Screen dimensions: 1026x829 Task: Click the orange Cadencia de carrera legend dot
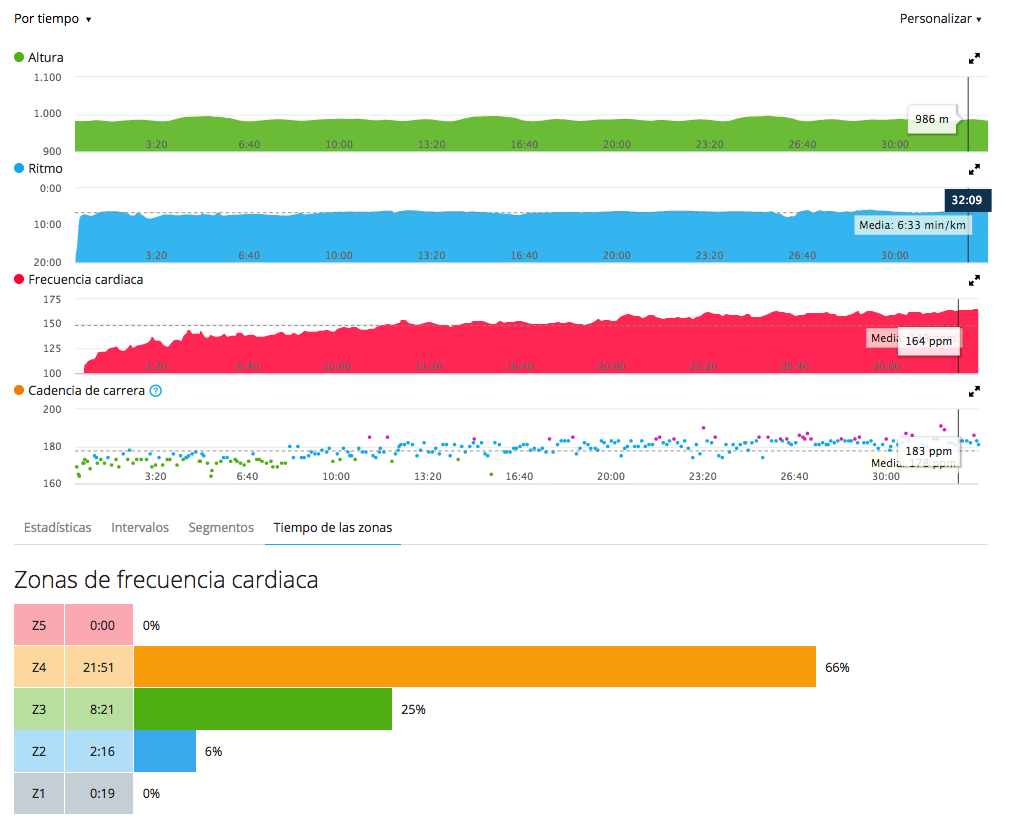(x=19, y=390)
